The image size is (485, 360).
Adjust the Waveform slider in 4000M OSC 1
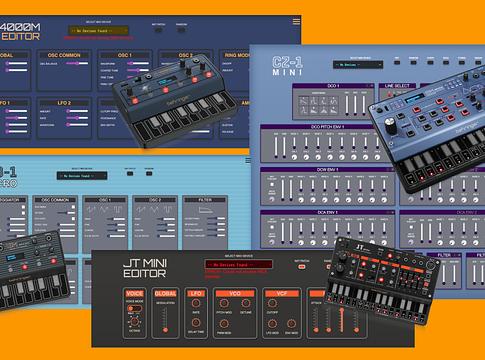[x=138, y=63]
